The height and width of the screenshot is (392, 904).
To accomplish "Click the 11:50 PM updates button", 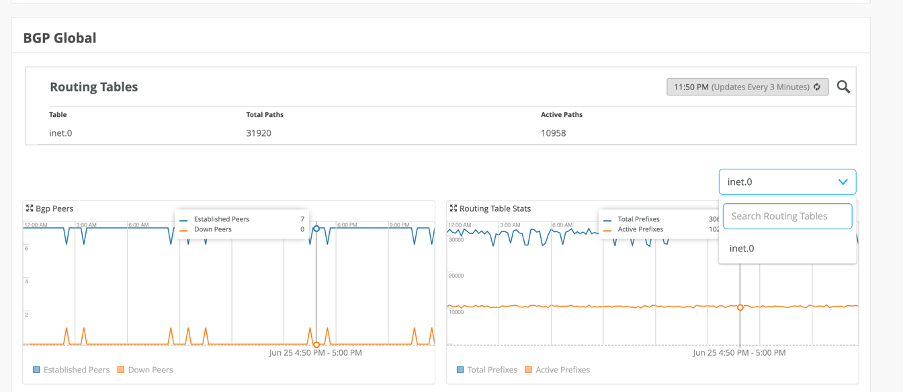I will pos(747,87).
